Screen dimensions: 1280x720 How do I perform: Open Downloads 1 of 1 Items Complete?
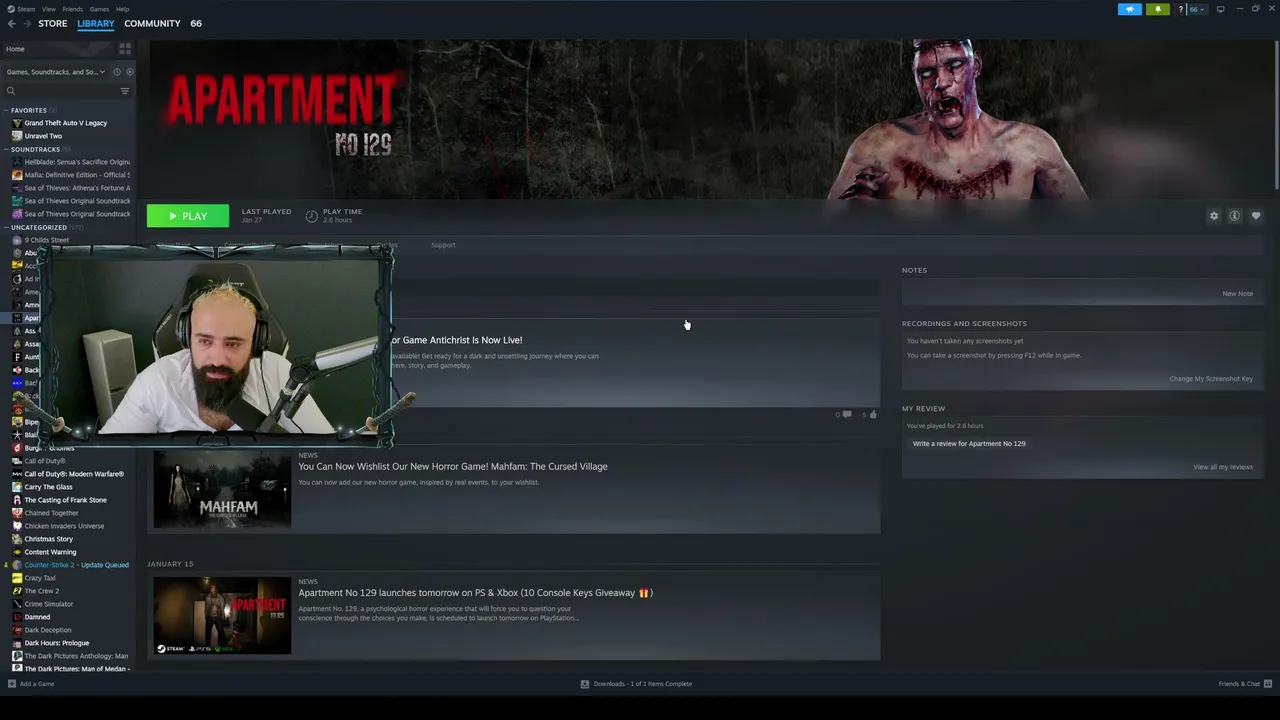pyautogui.click(x=643, y=684)
